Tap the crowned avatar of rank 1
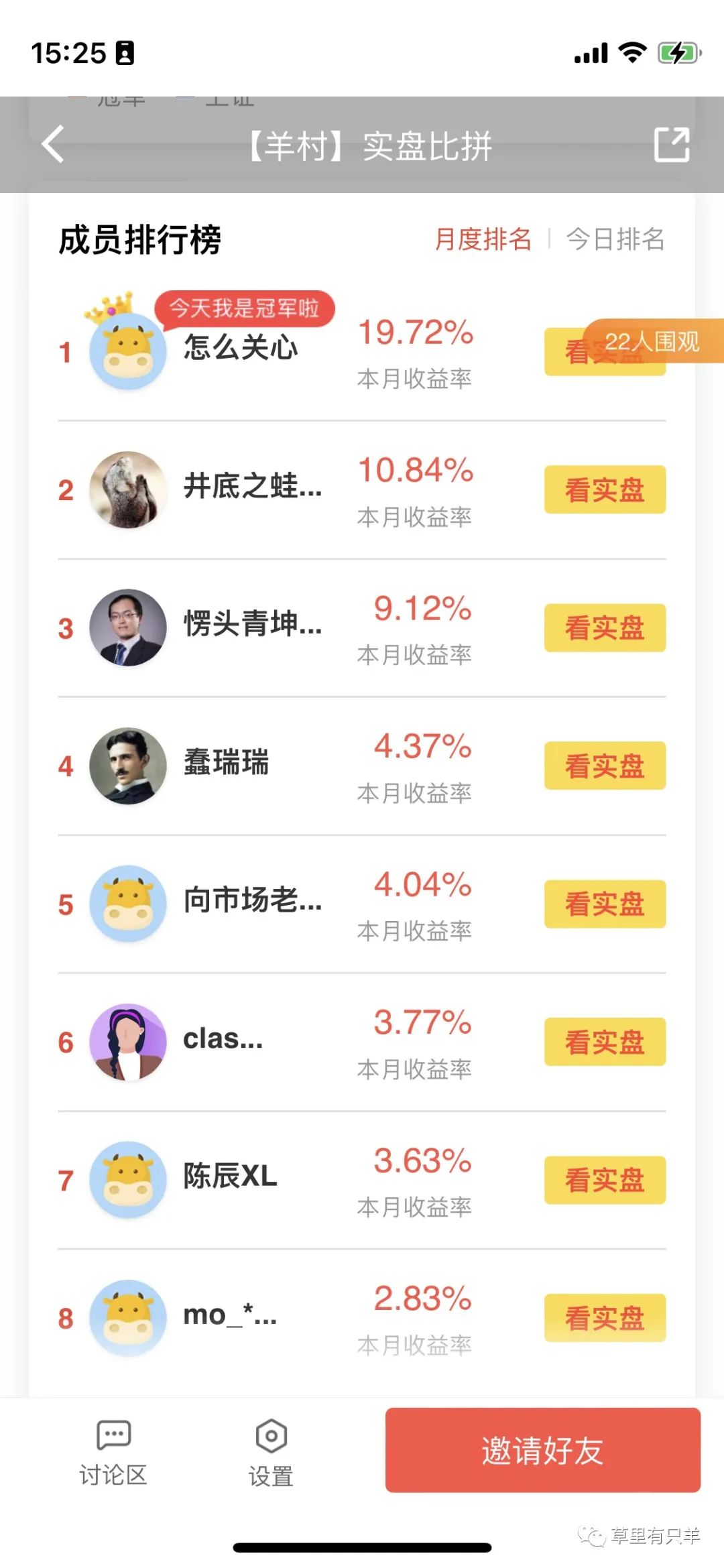The image size is (724, 1568). 127,349
